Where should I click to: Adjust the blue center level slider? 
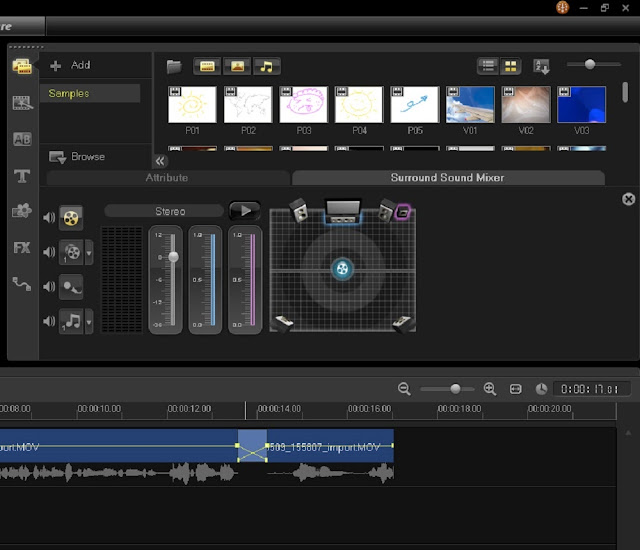point(213,279)
